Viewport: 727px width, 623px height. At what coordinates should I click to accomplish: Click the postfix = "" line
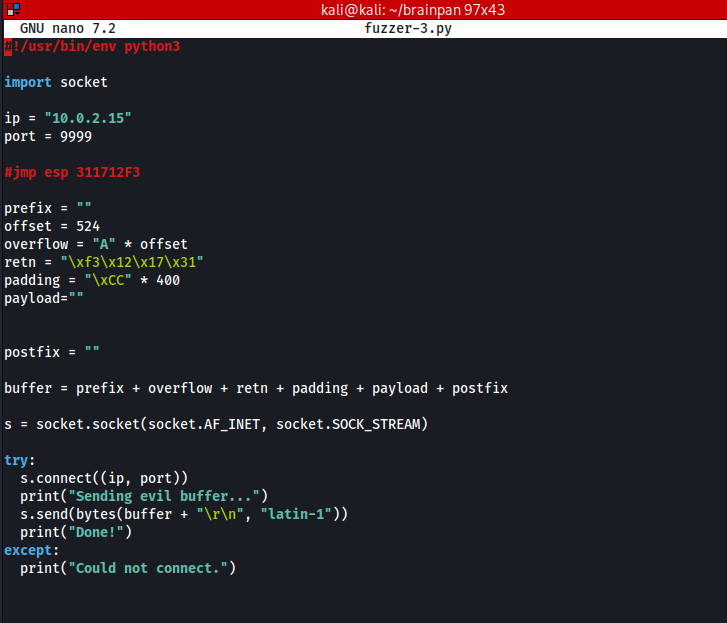point(51,352)
